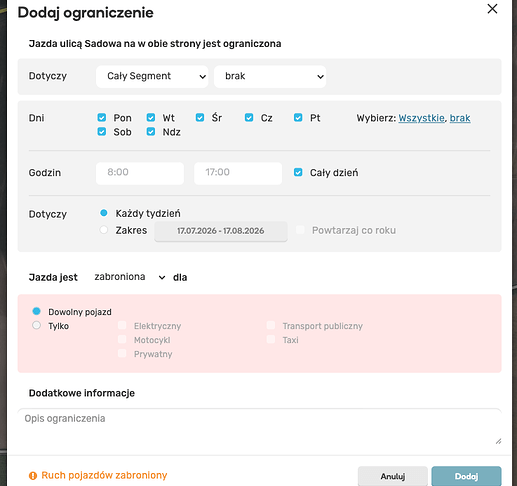Click the Dni label
The width and height of the screenshot is (517, 486).
pyautogui.click(x=36, y=118)
